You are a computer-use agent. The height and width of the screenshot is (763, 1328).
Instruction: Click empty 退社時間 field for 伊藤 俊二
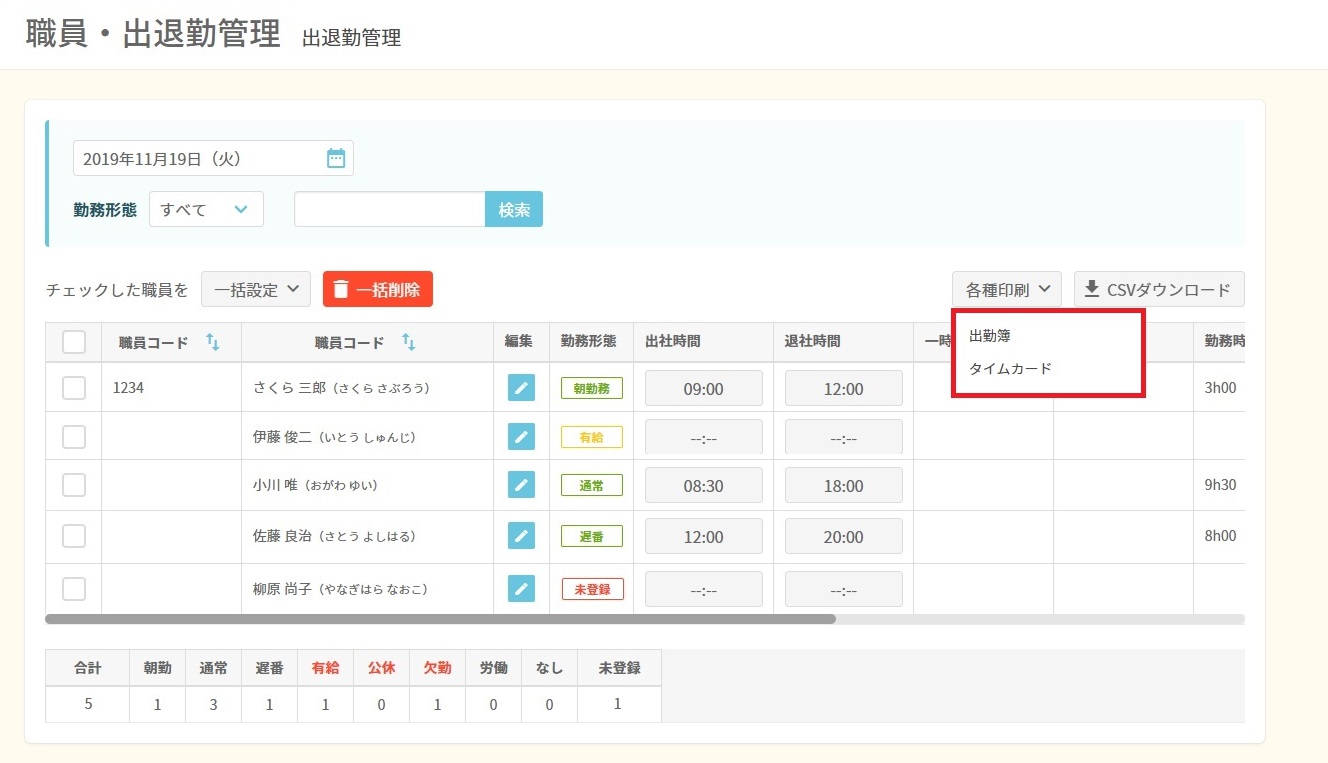pyautogui.click(x=844, y=437)
